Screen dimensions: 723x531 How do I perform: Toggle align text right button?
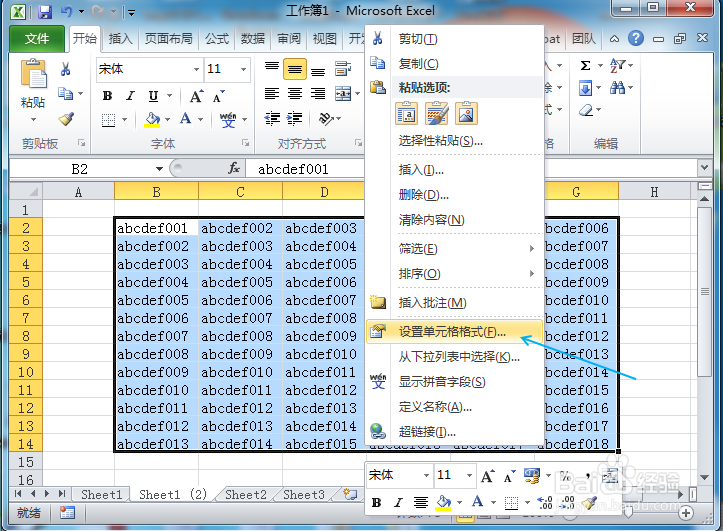(318, 94)
